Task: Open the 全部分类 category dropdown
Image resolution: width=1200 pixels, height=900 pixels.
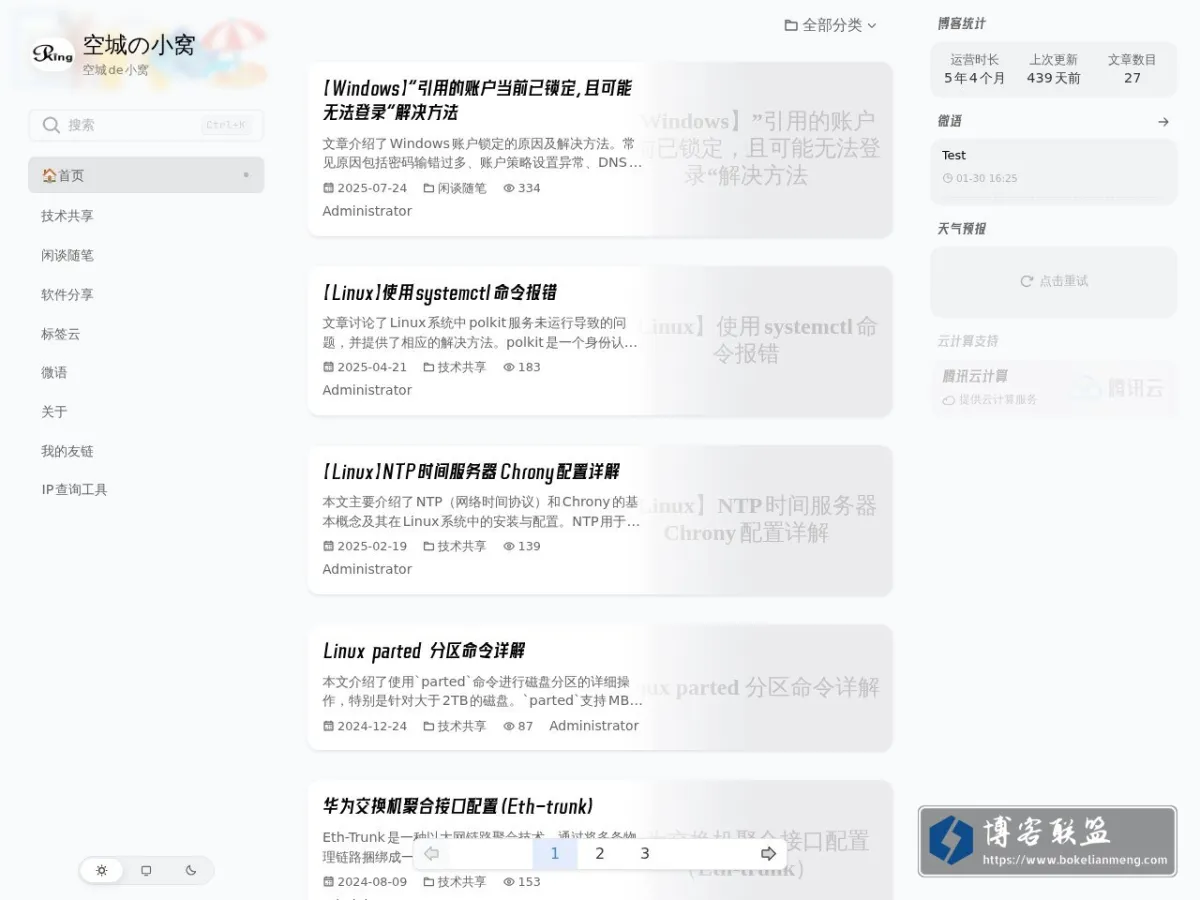Action: pos(830,25)
